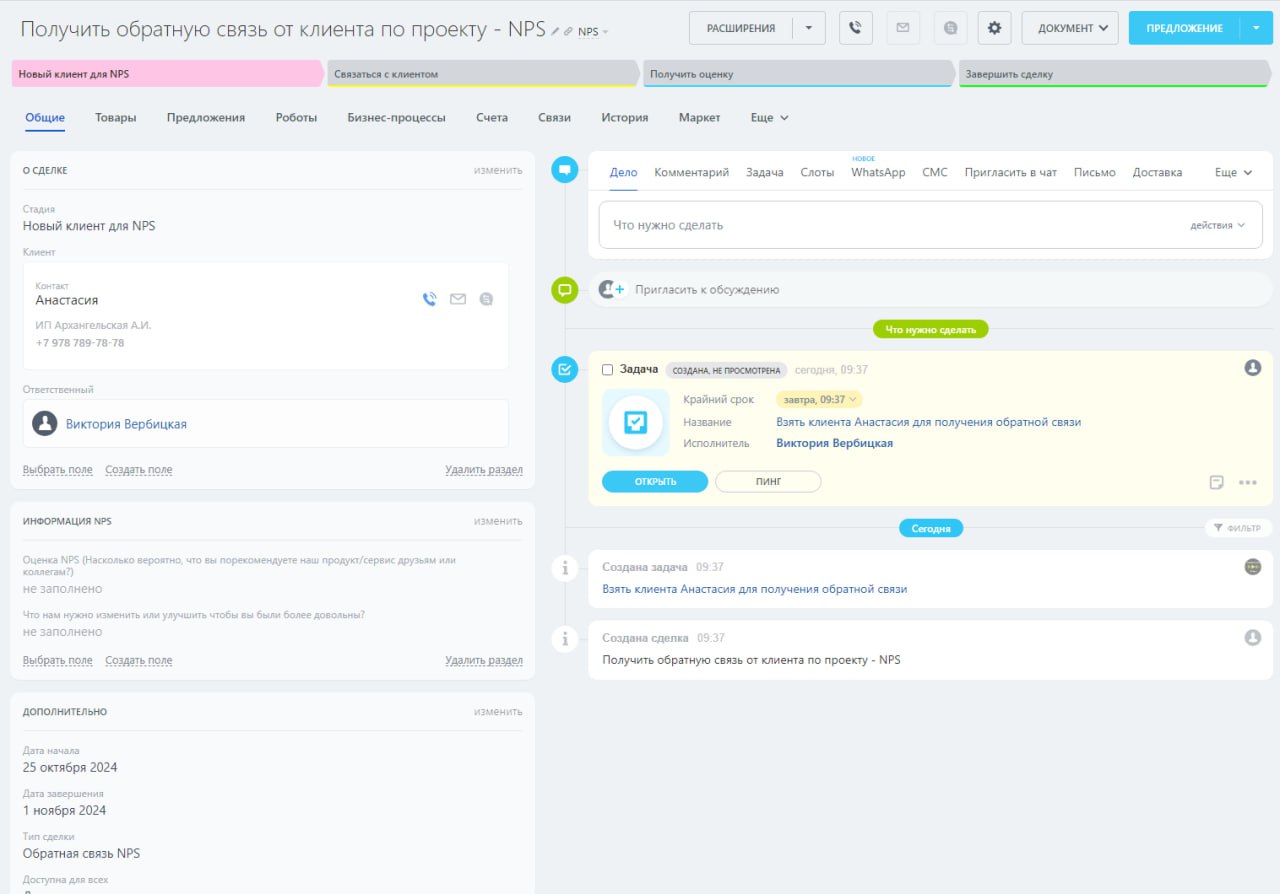Click the phone call icon in top toolbar
Viewport: 1280px width, 894px height.
855,28
